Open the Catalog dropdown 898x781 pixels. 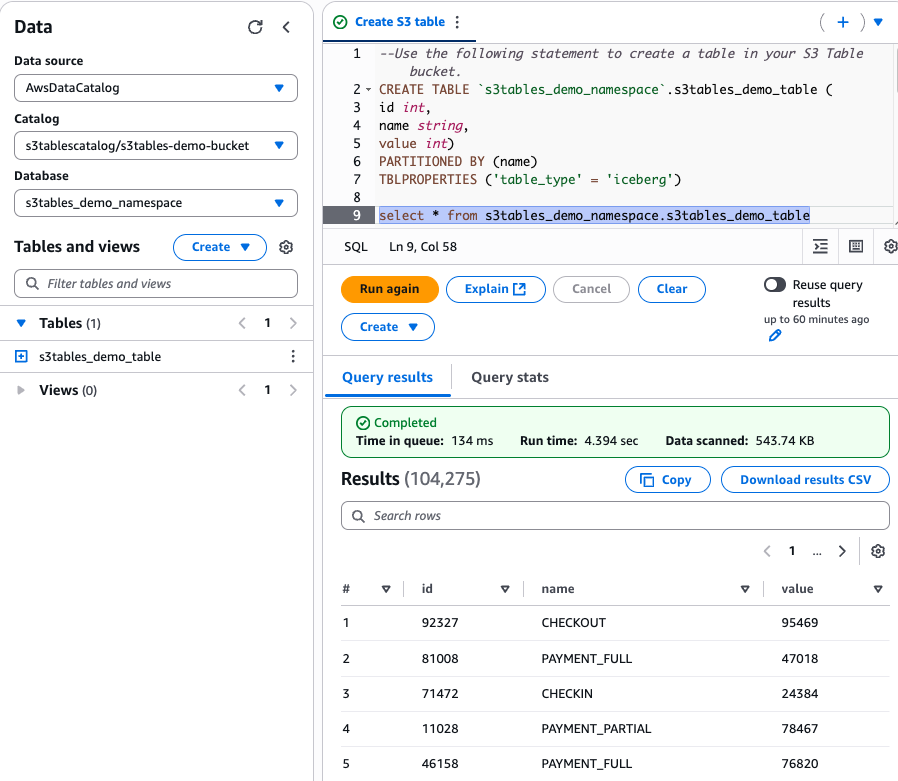[x=156, y=145]
